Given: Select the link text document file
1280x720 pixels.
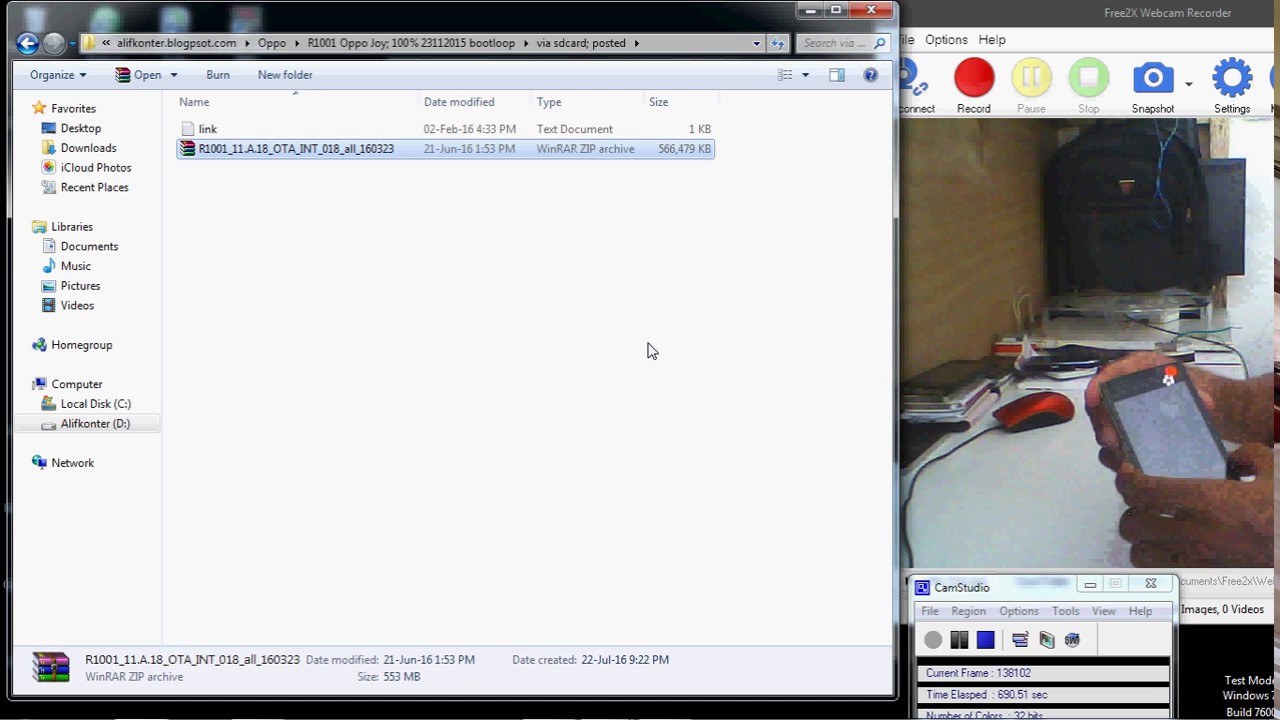Looking at the screenshot, I should pyautogui.click(x=445, y=129).
